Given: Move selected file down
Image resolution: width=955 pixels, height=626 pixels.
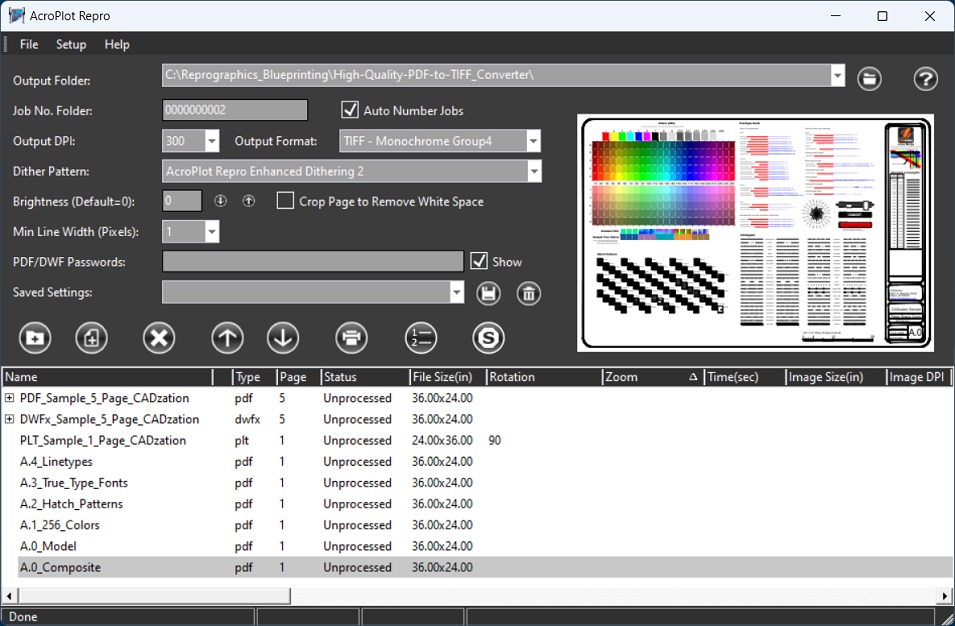Looking at the screenshot, I should 283,338.
